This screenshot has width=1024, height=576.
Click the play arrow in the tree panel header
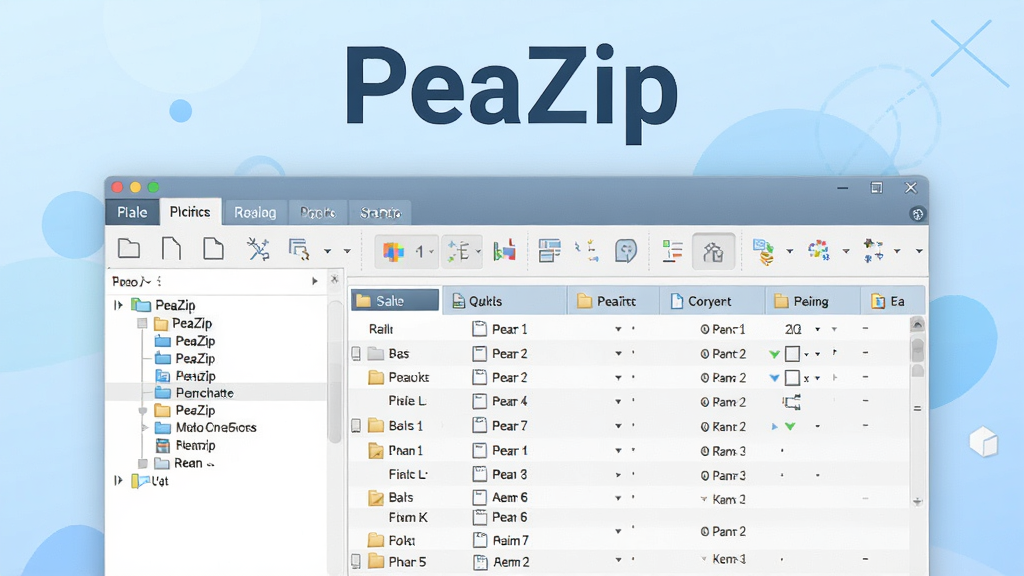(315, 281)
